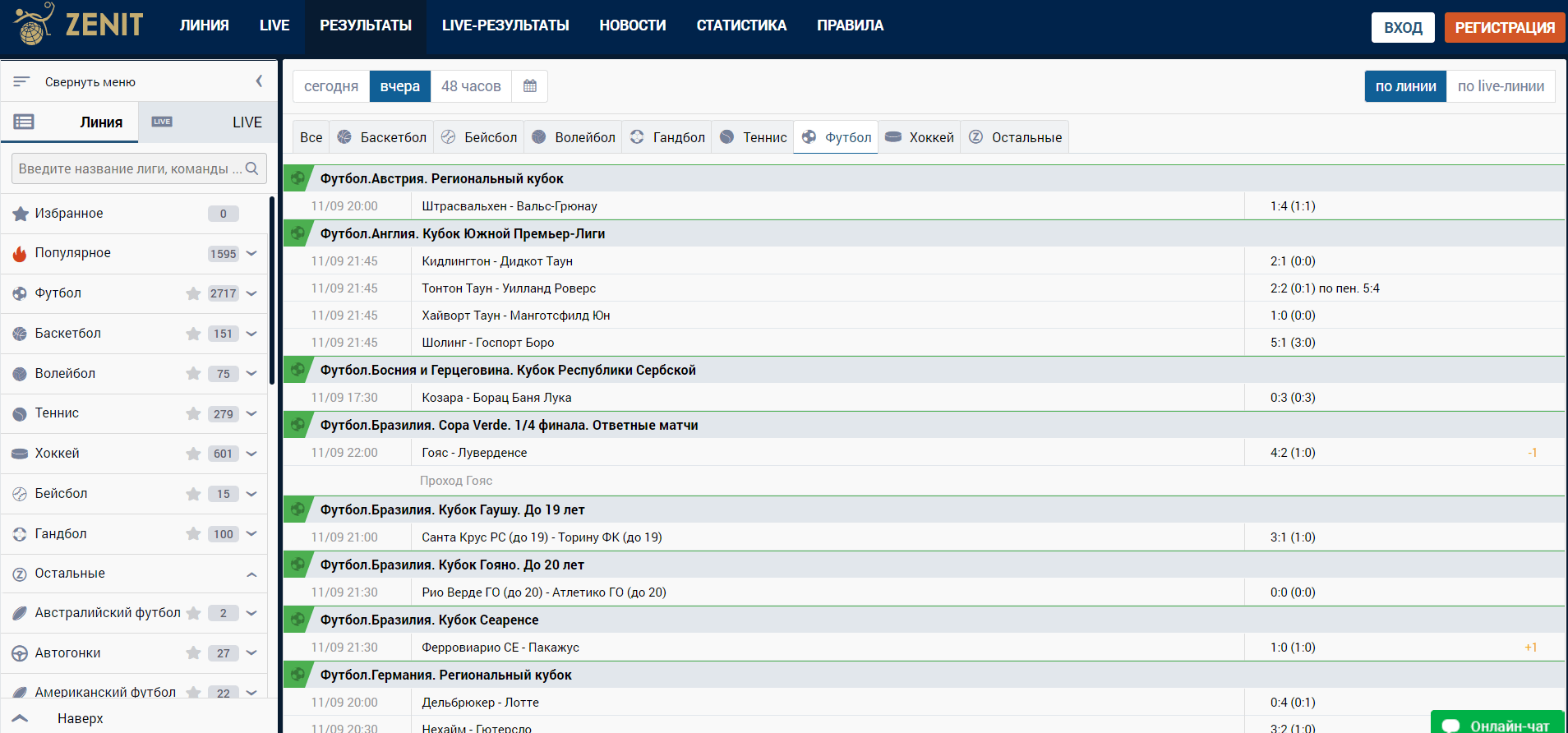Click the sidebar vertical scrollbar
The width and height of the screenshot is (1568, 733).
271,290
